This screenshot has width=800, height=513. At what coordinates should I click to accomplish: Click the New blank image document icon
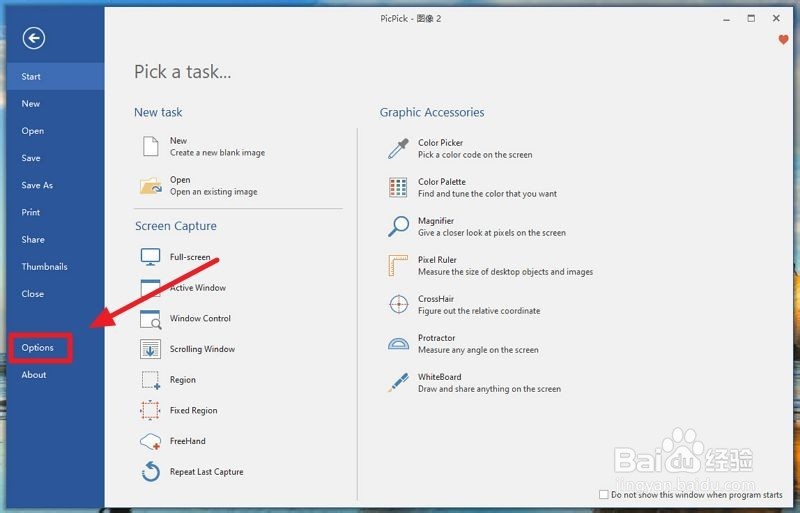pos(151,146)
